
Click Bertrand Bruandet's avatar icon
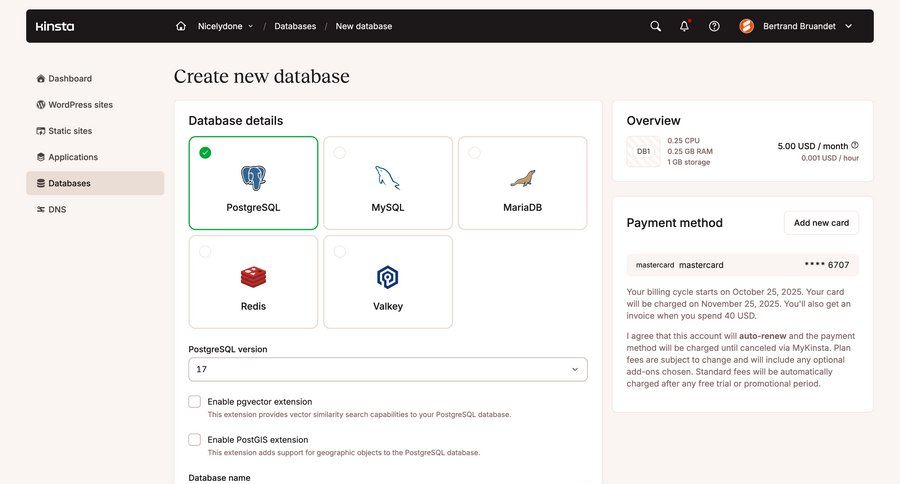pyautogui.click(x=746, y=26)
